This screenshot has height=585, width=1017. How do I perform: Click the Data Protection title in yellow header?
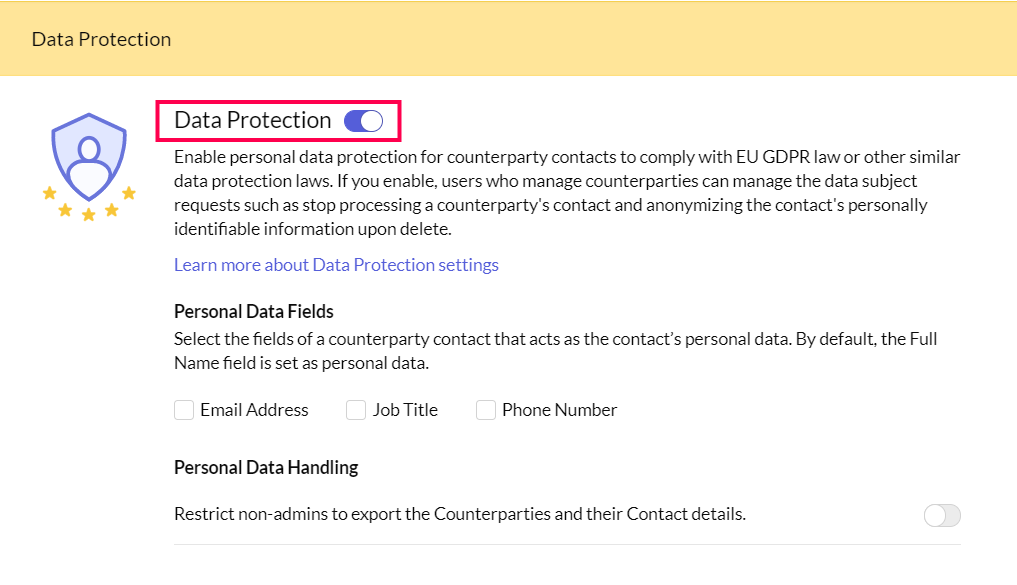point(101,39)
